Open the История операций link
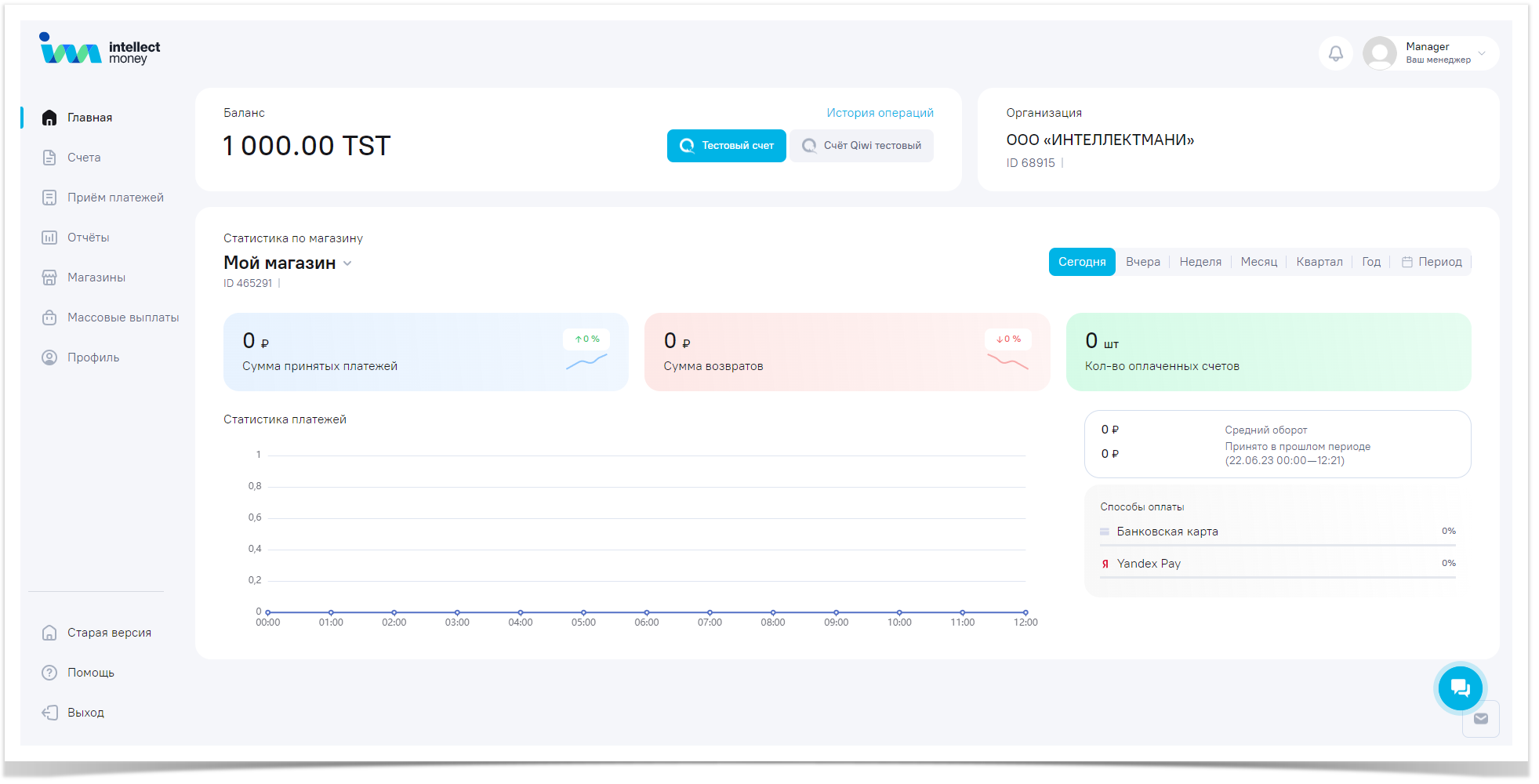The width and height of the screenshot is (1539, 784). pos(880,113)
